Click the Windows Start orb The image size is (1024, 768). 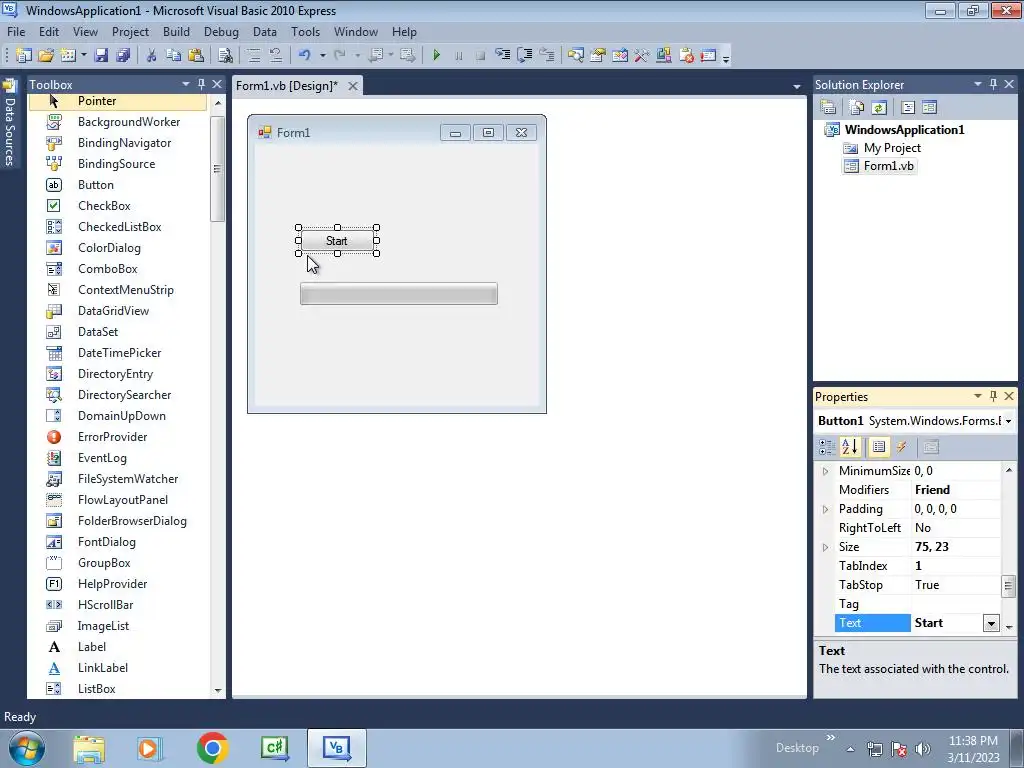[27, 748]
